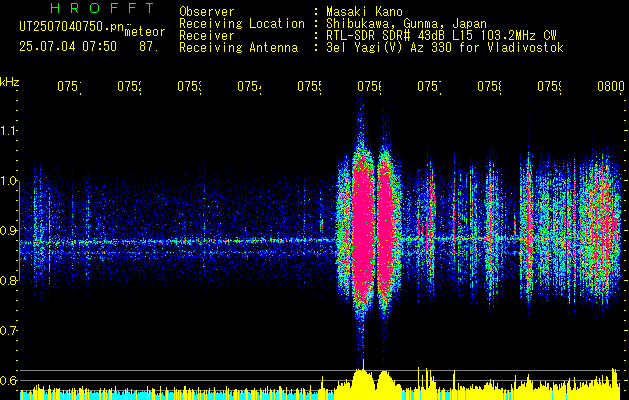The width and height of the screenshot is (629, 400).
Task: Click the date stamp 25.07.04 07:50
Action: pyautogui.click(x=68, y=47)
